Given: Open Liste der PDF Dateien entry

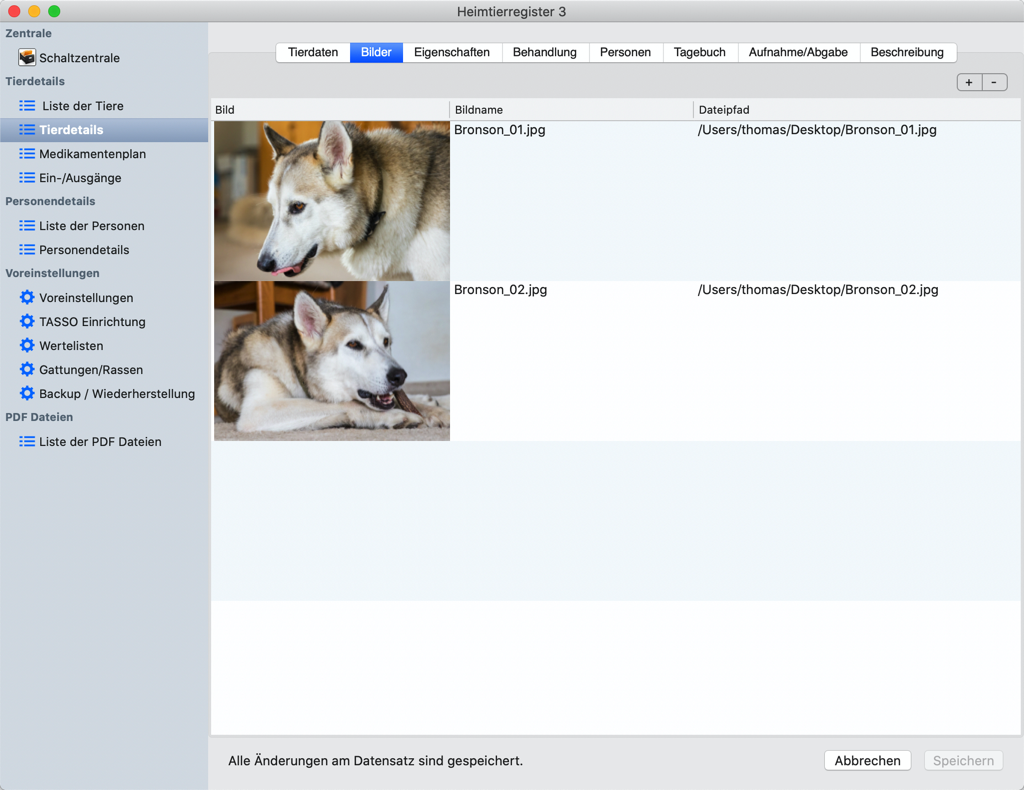Looking at the screenshot, I should pos(100,442).
